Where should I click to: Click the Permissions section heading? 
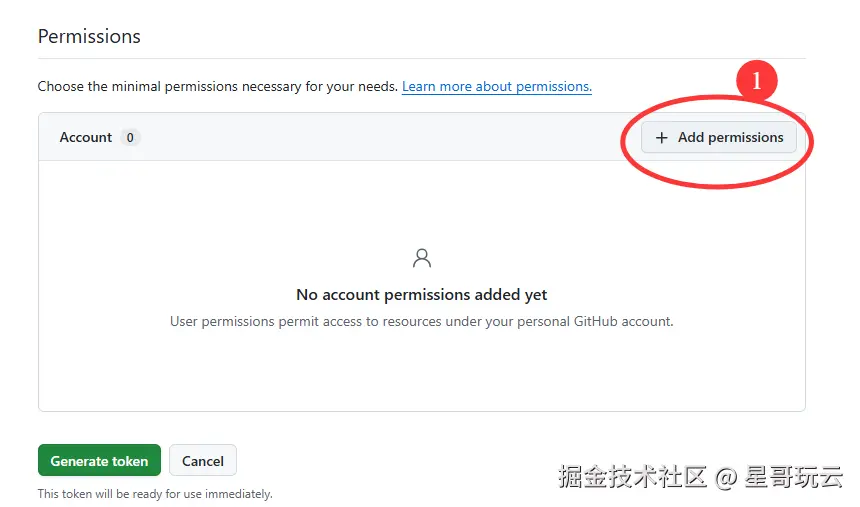click(89, 37)
